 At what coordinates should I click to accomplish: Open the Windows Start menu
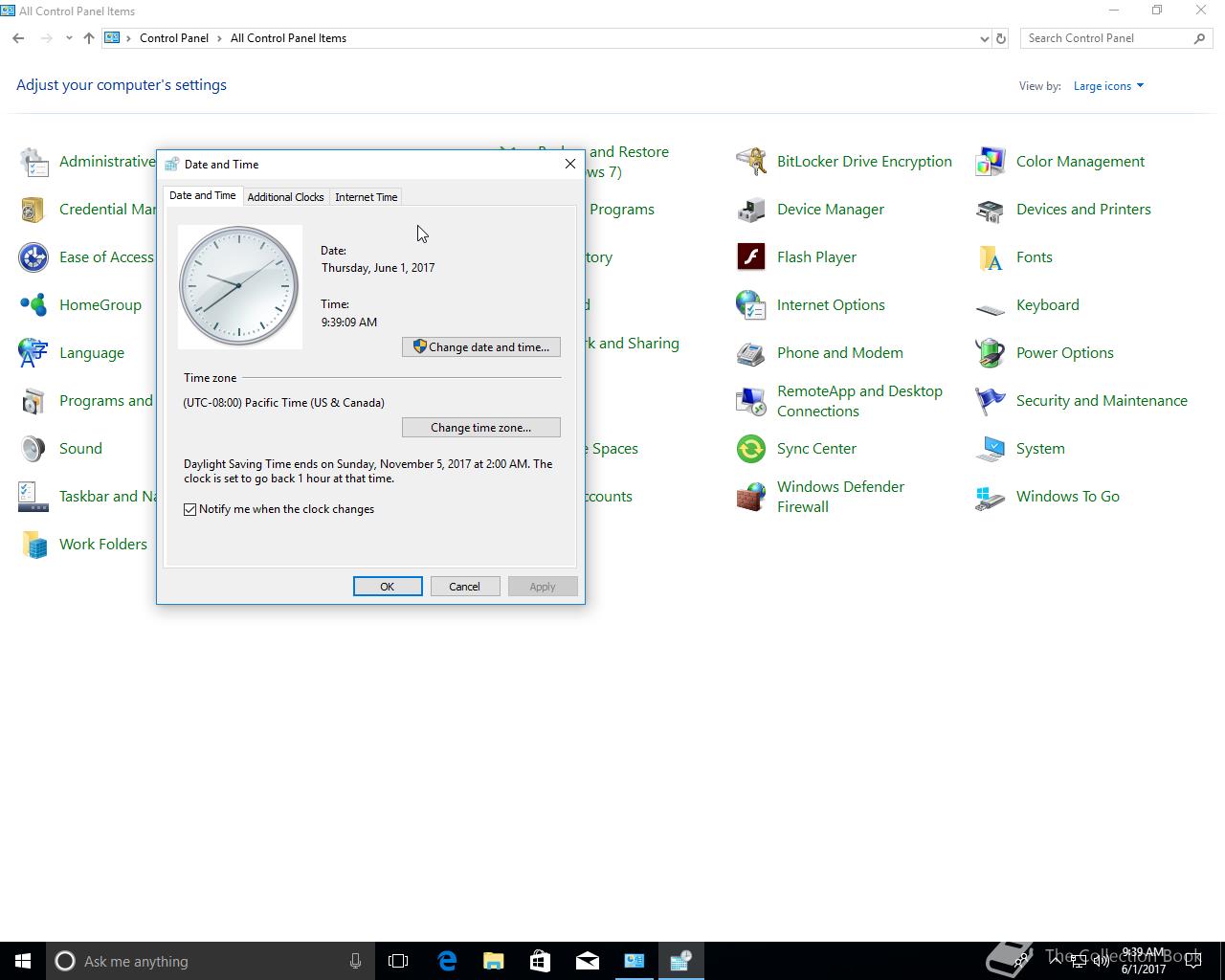point(23,961)
